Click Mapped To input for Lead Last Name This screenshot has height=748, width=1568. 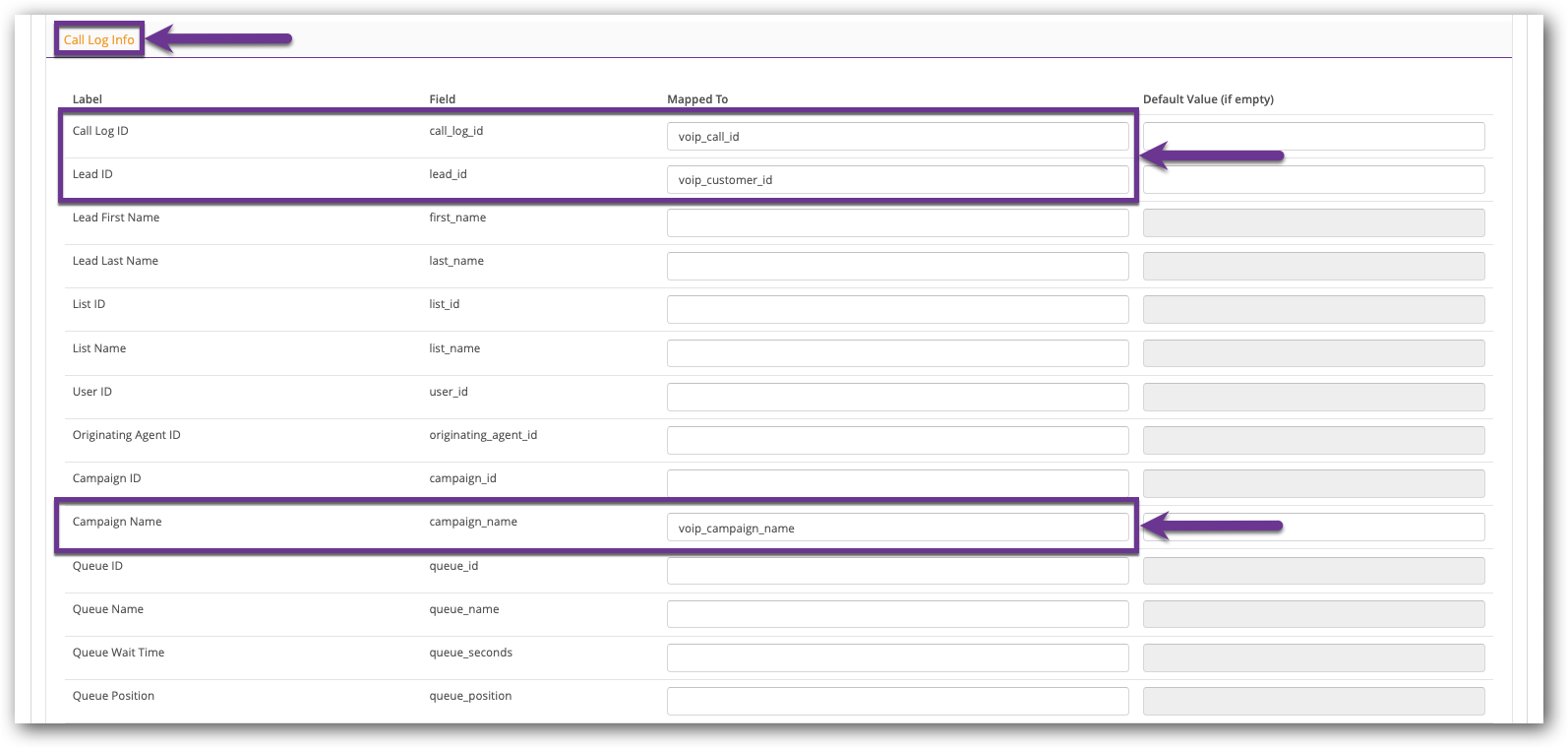coord(897,267)
